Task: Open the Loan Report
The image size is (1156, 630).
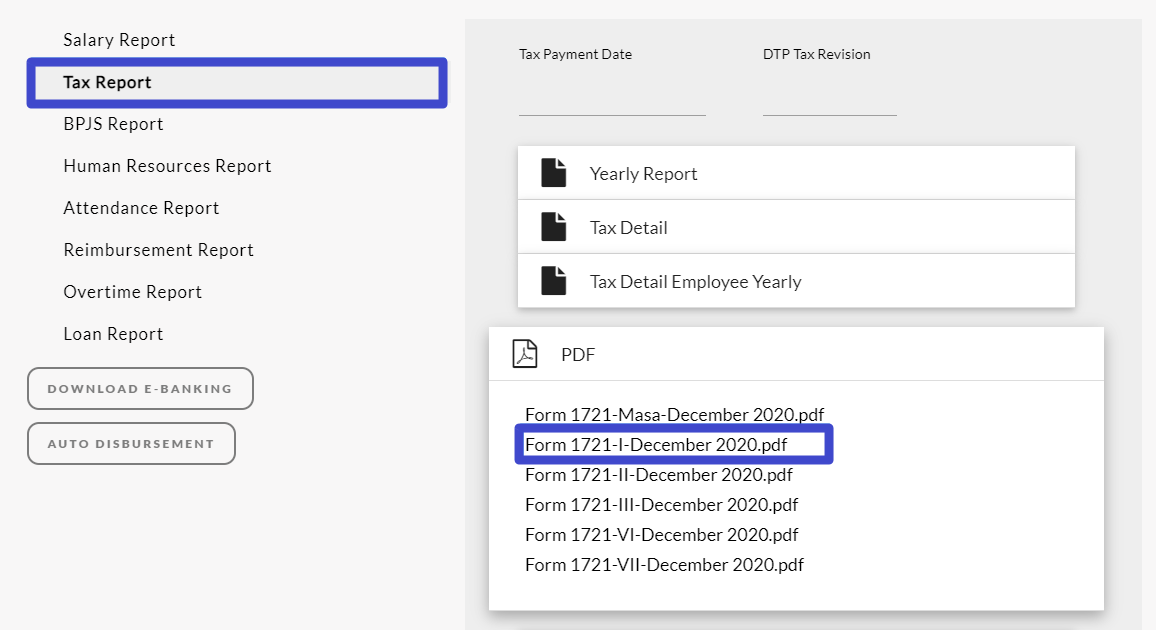Action: [113, 334]
